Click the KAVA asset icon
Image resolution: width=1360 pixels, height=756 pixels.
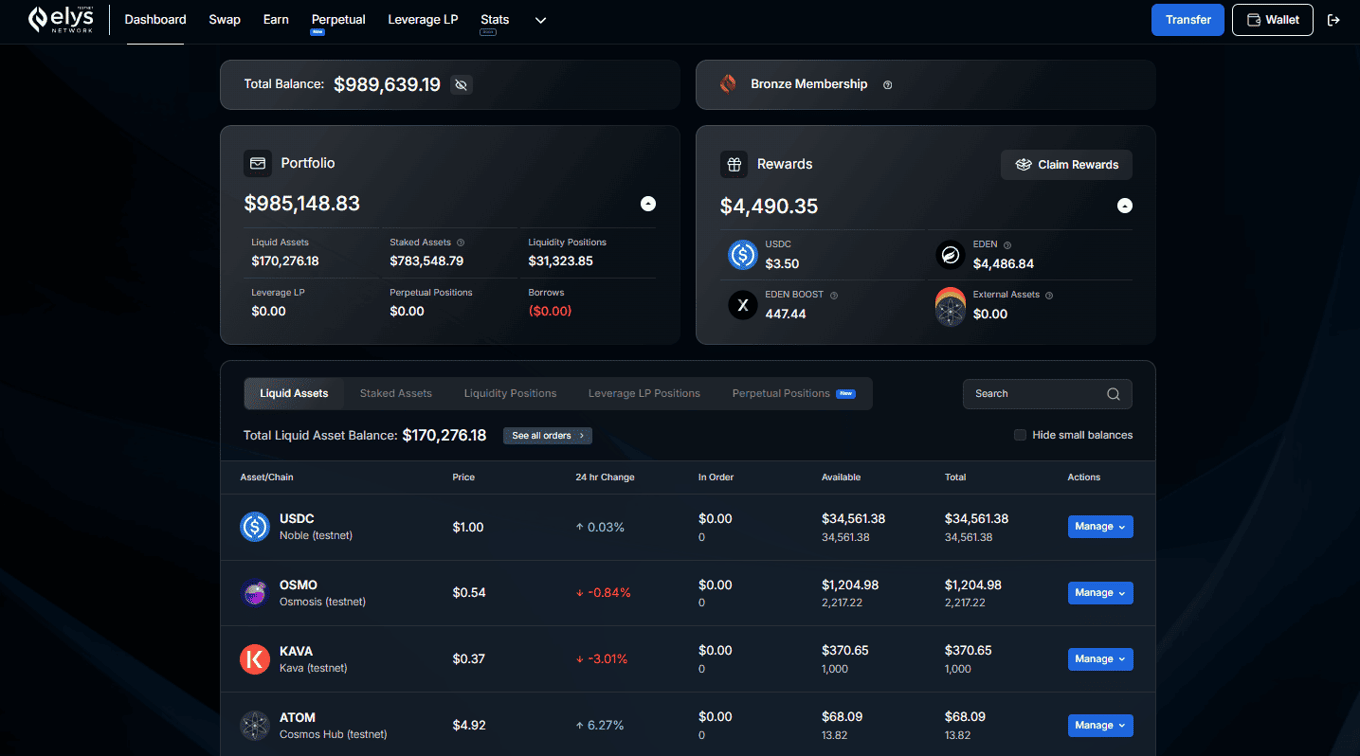pos(255,659)
